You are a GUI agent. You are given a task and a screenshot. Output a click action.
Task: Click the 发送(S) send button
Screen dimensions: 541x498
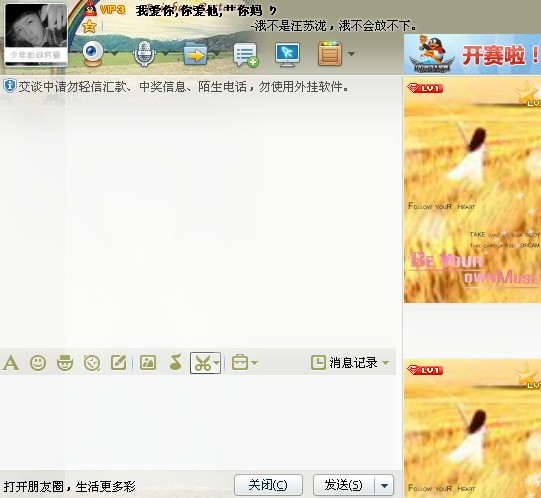(x=344, y=485)
